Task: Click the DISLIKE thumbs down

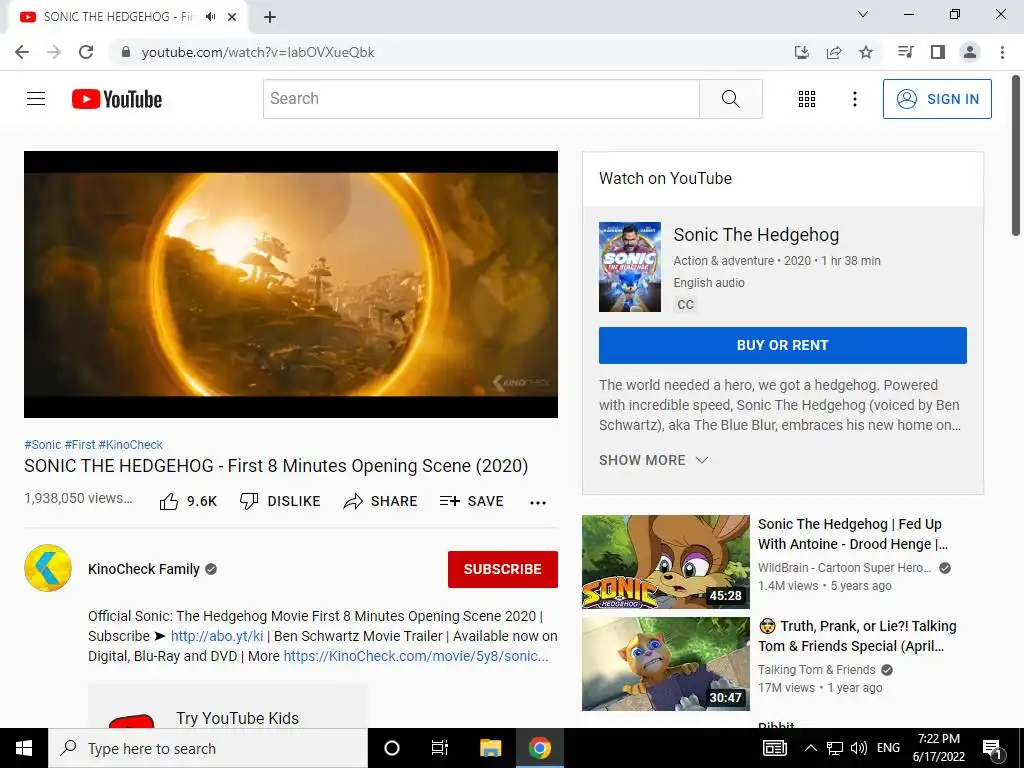Action: tap(280, 501)
